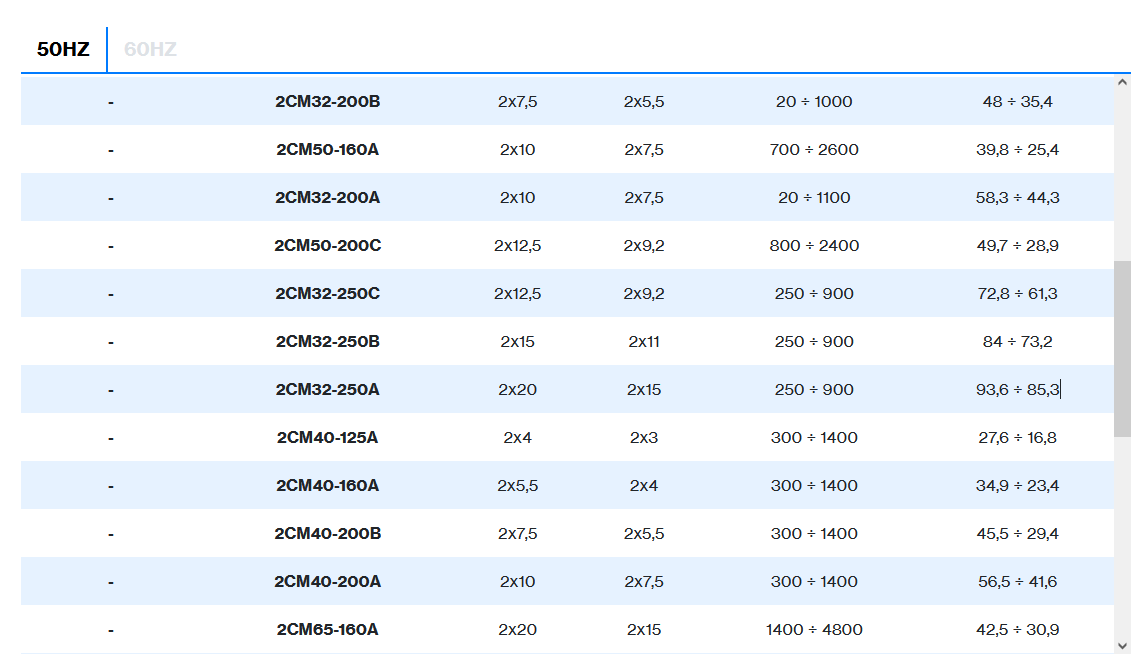Click the 2CM32-200A model name
Image resolution: width=1148 pixels, height=669 pixels.
pos(327,197)
